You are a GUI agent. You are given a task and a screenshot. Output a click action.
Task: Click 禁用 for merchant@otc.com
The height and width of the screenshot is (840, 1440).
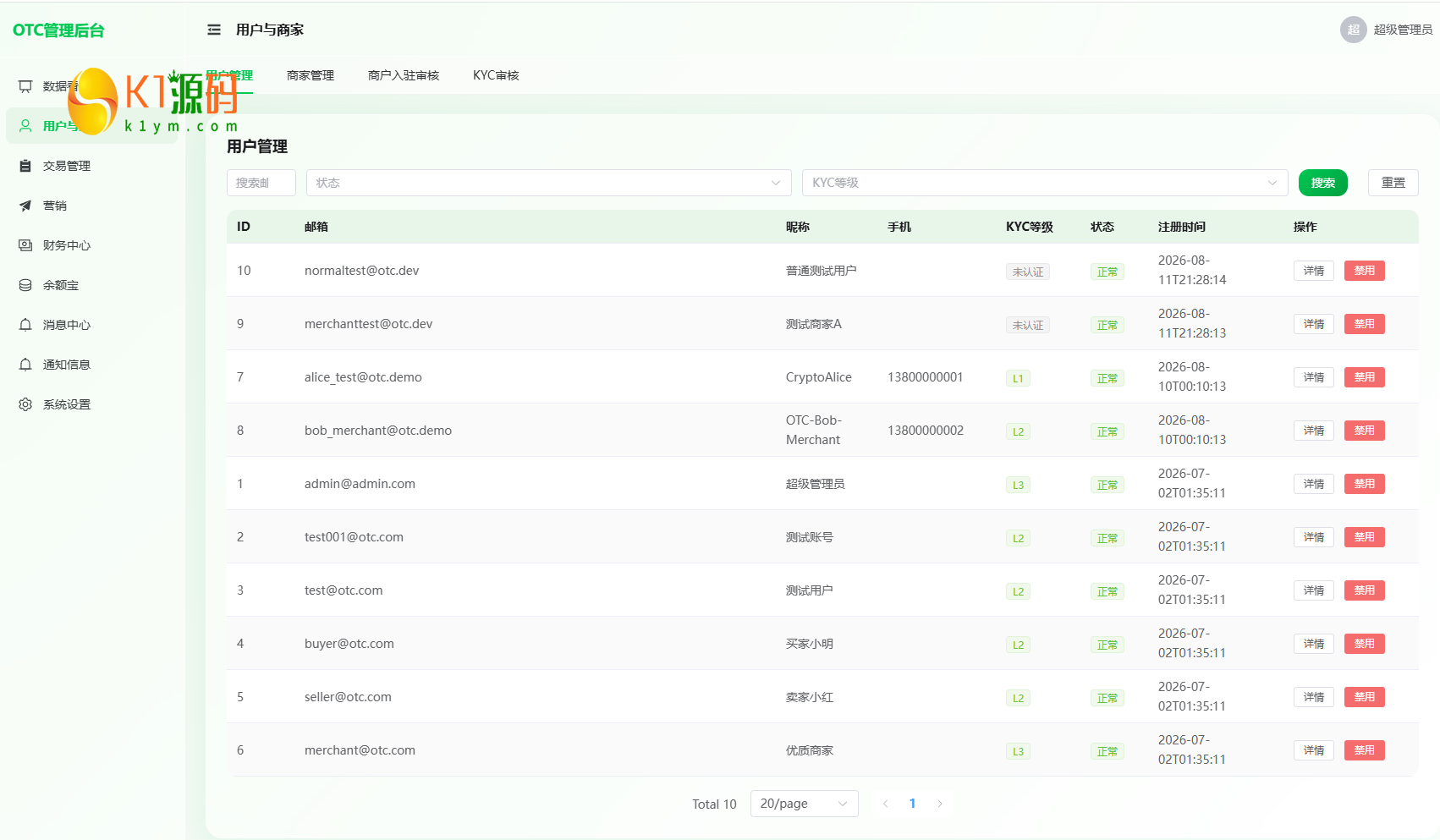1365,750
